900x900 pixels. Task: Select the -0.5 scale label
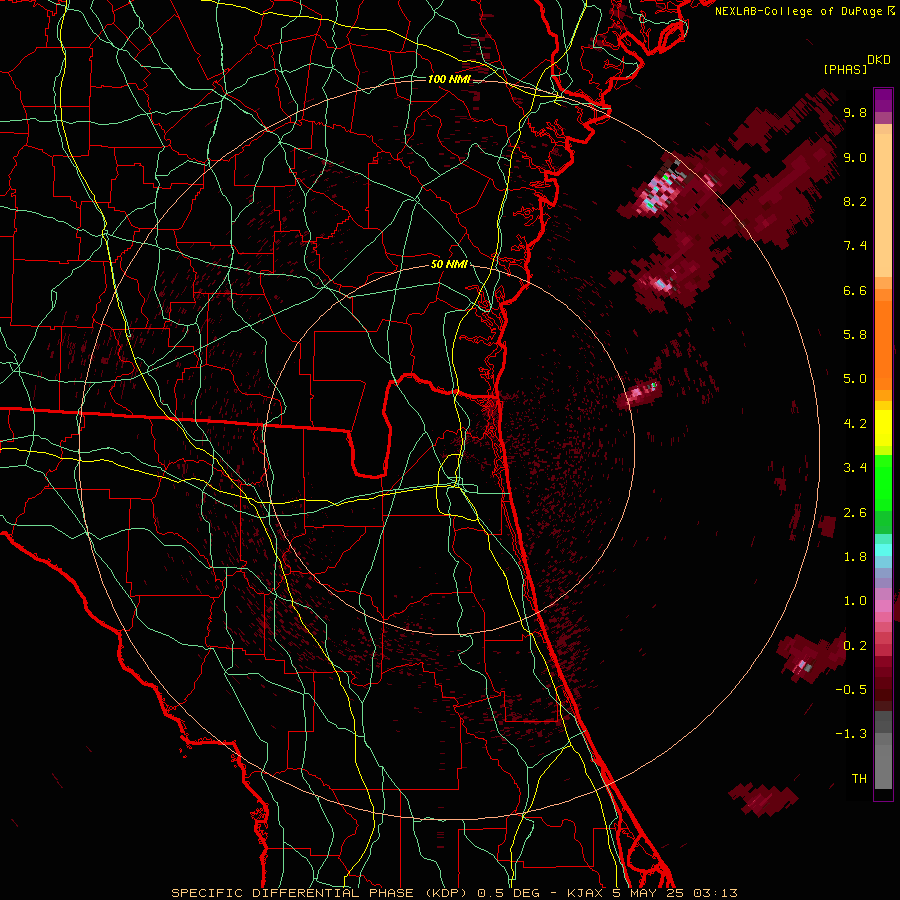click(x=851, y=690)
